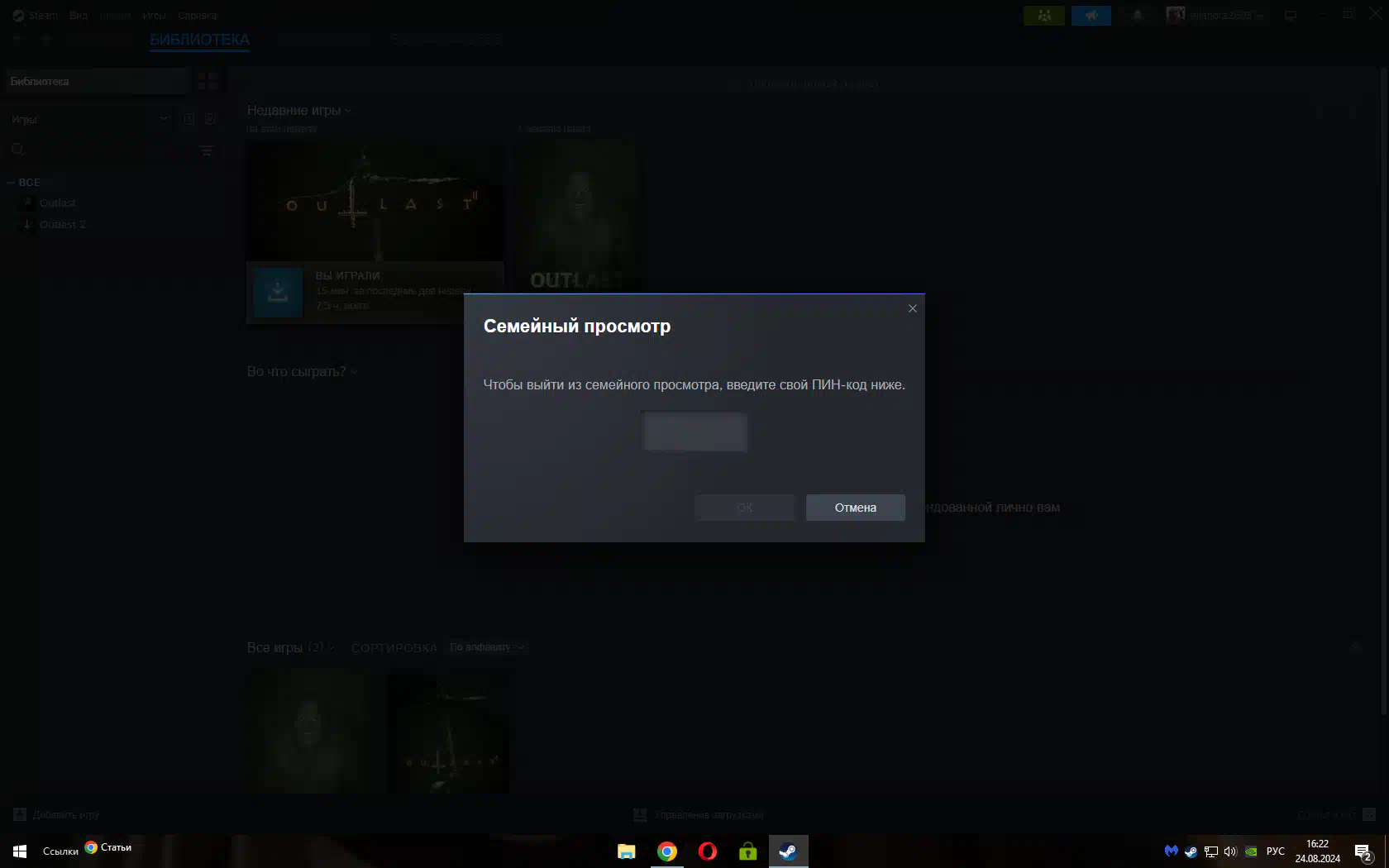The image size is (1389, 868).
Task: Open the notifications bell icon
Action: pos(1137,16)
